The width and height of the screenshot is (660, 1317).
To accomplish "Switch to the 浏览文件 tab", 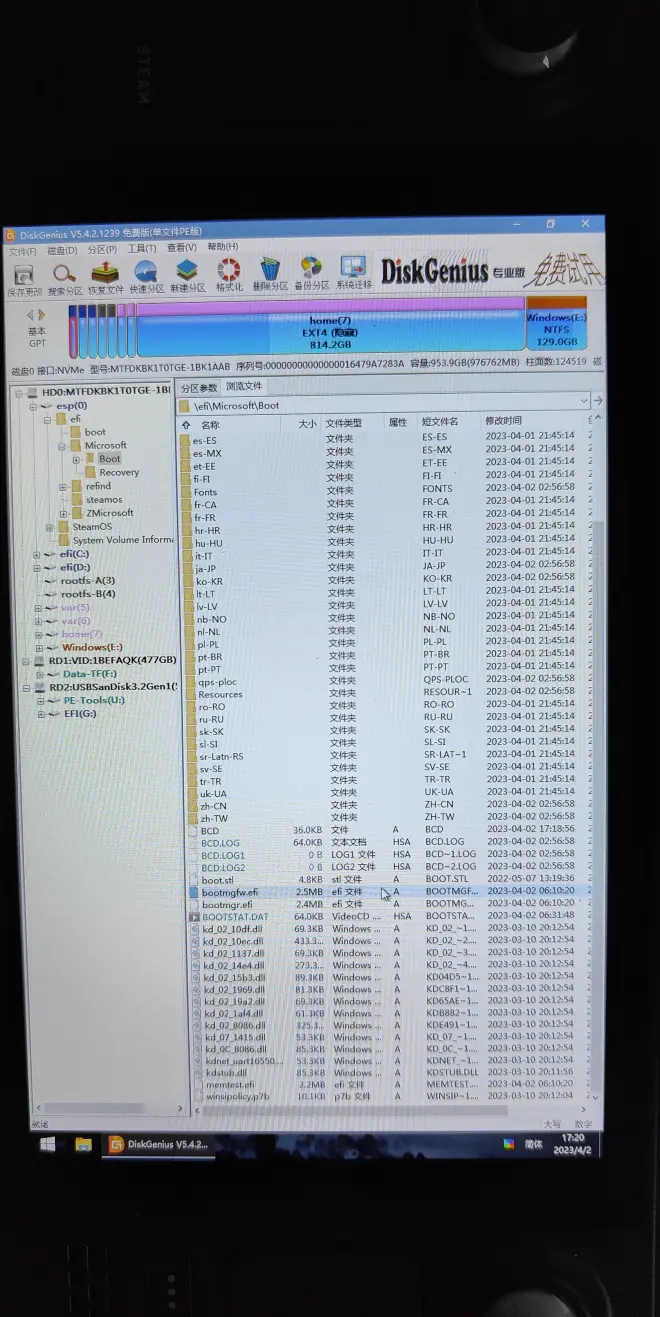I will point(244,386).
